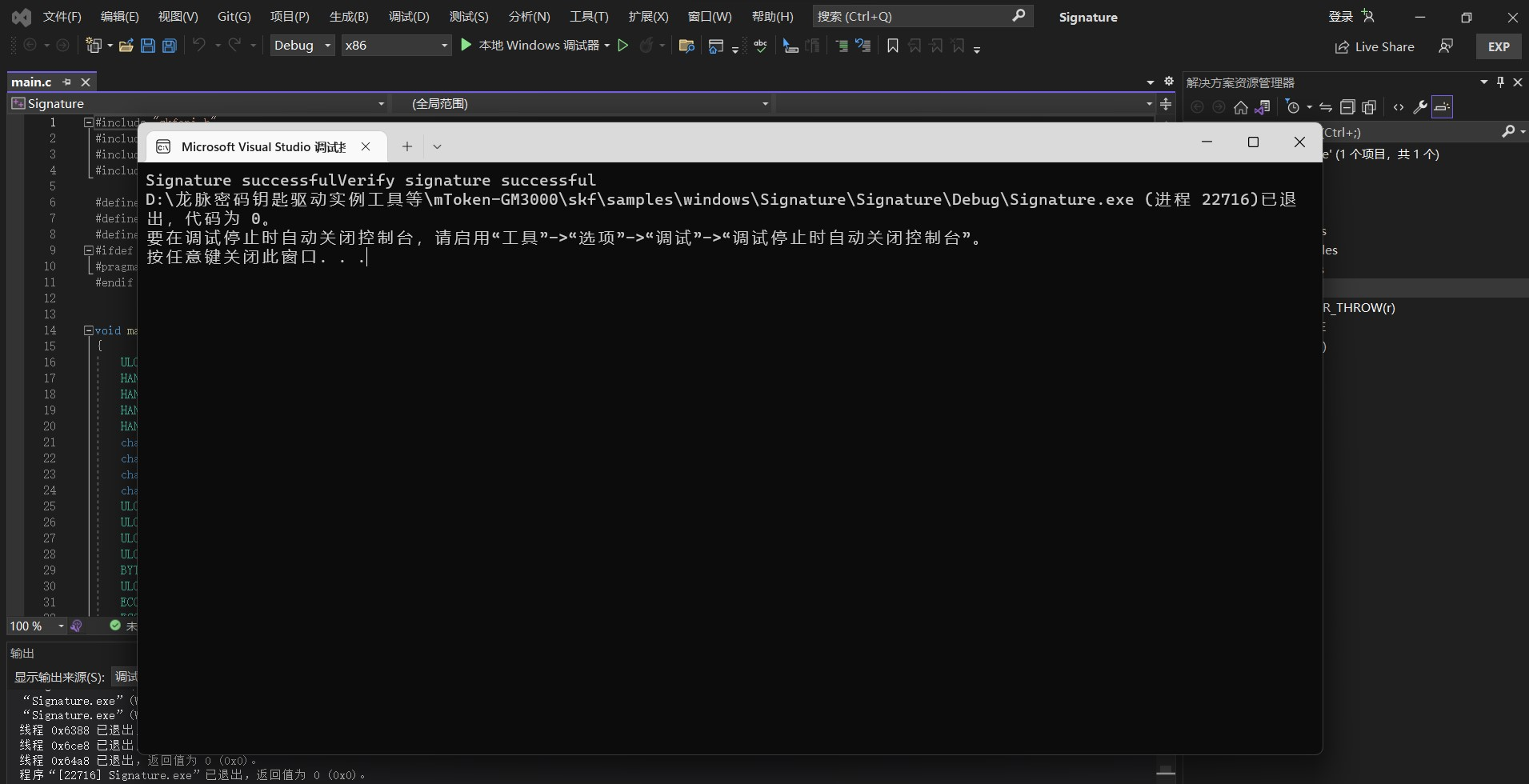
Task: Click the EXP button
Action: tap(1499, 46)
